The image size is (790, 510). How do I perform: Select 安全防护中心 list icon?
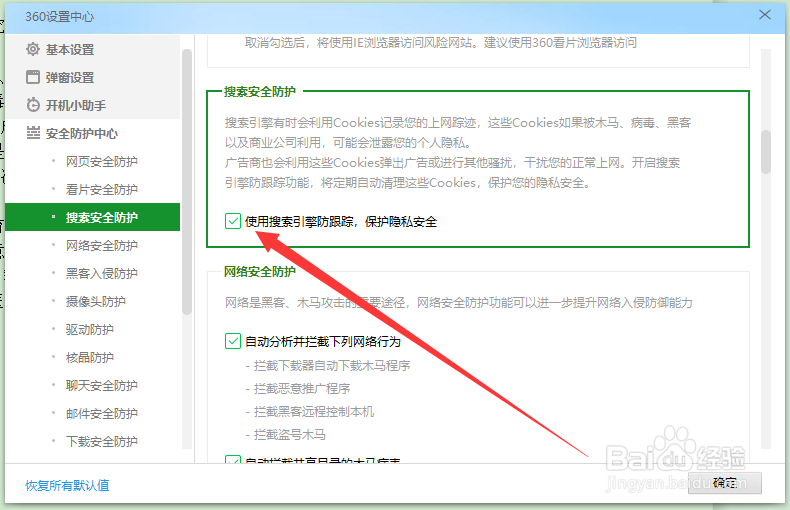point(33,133)
